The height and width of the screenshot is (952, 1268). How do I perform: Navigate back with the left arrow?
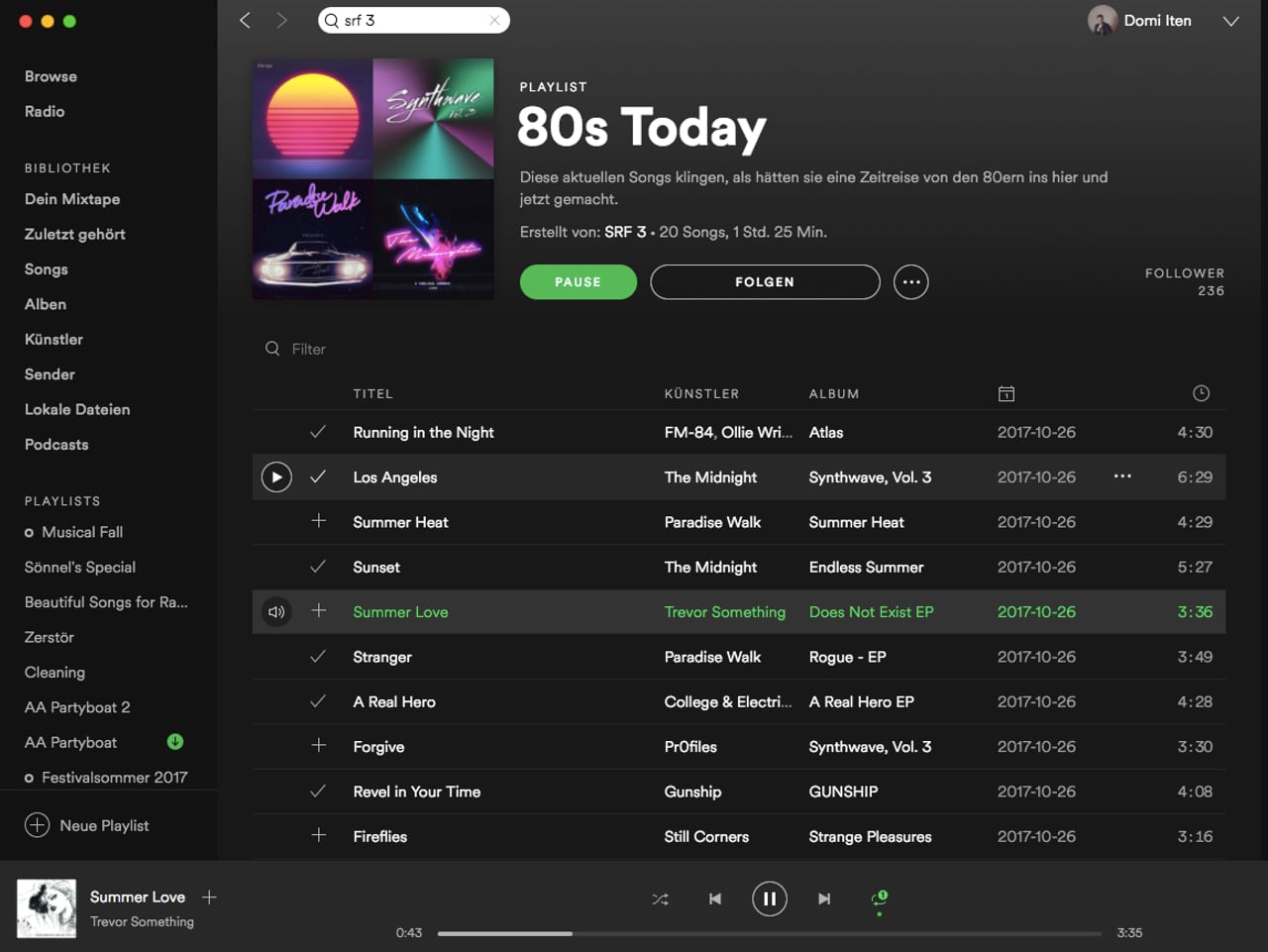click(246, 21)
